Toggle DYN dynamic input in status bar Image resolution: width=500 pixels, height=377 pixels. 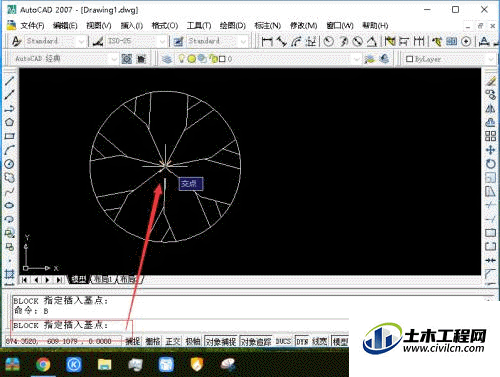[x=302, y=341]
